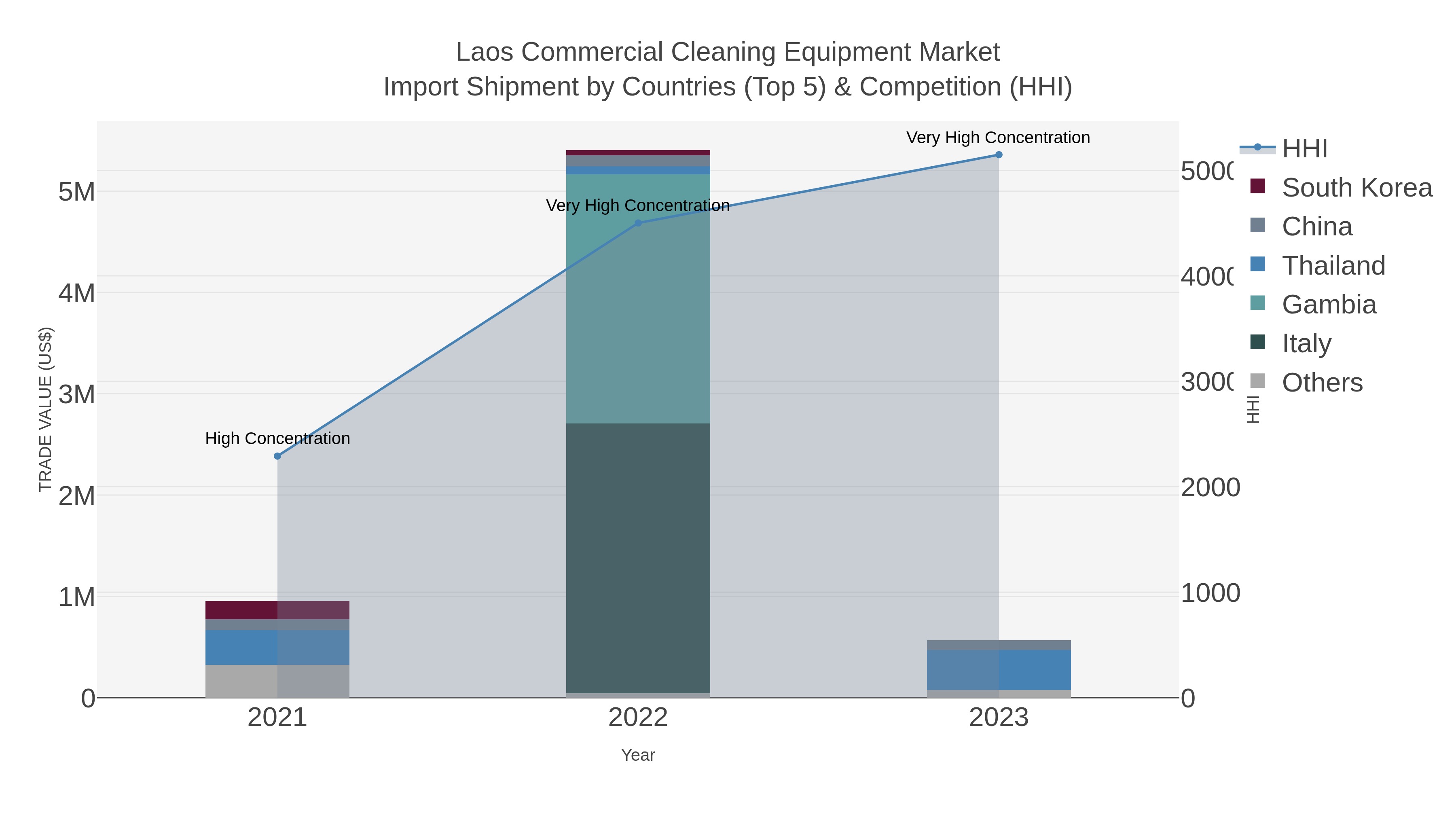Select the Italy segment of the 2022 bar

(x=638, y=559)
